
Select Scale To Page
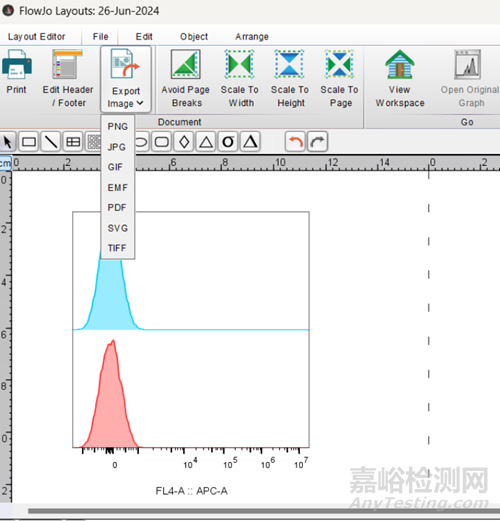(339, 64)
